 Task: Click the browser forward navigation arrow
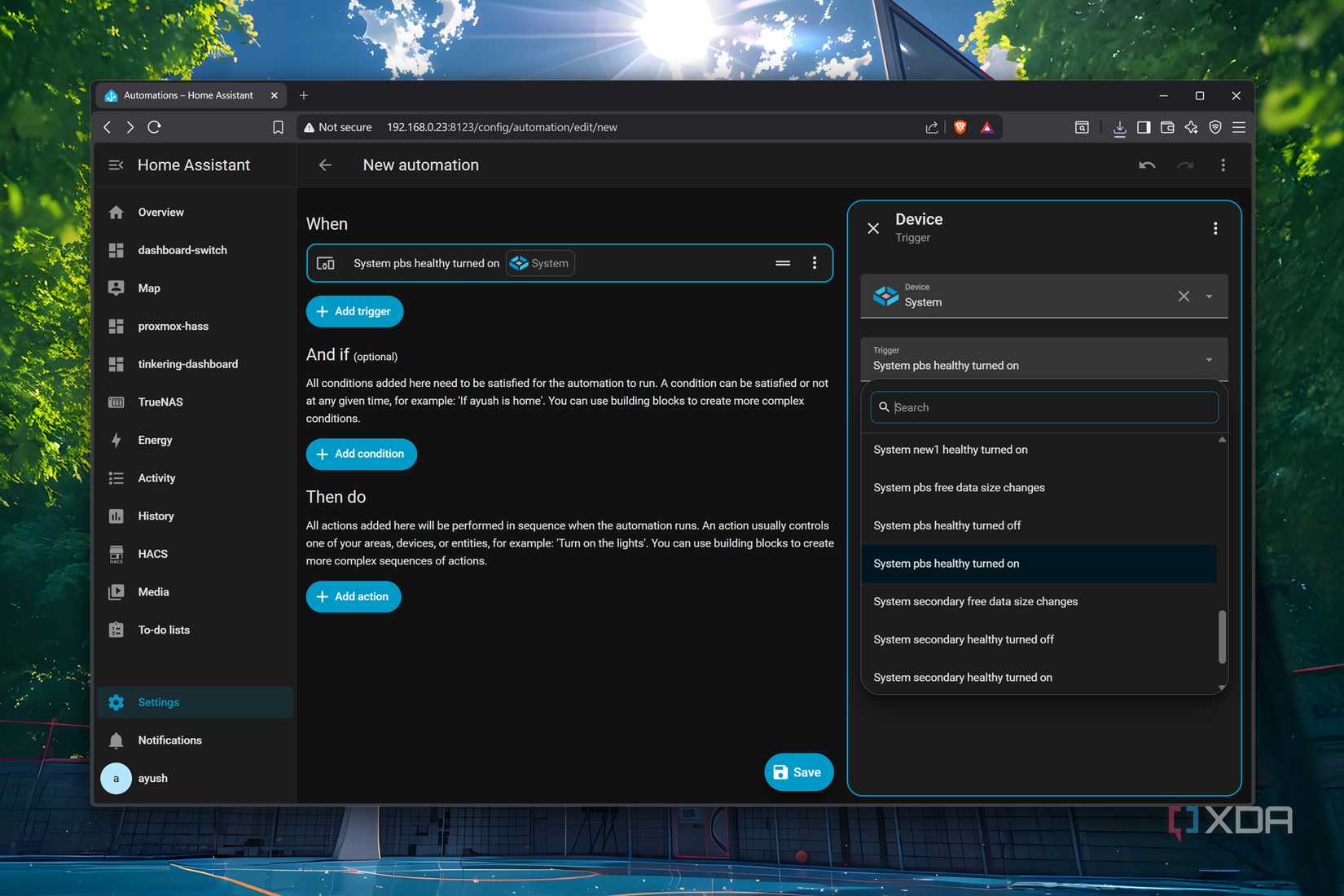point(130,127)
